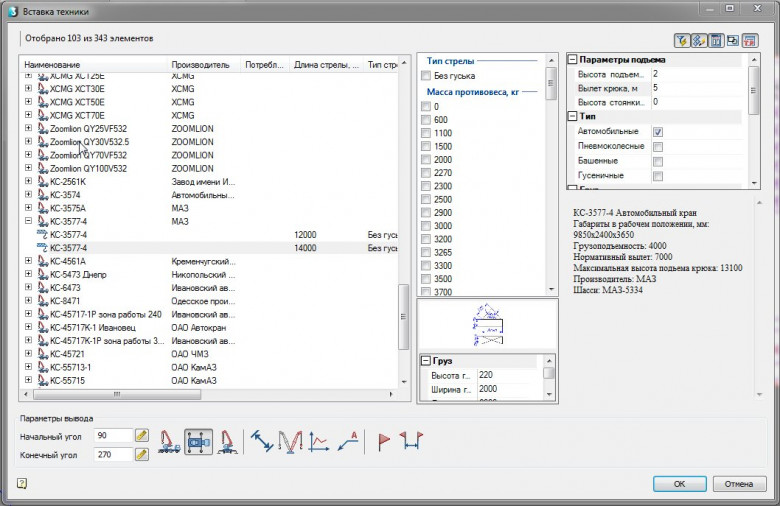Check counterweight mass 3265 checkbox

click(426, 253)
